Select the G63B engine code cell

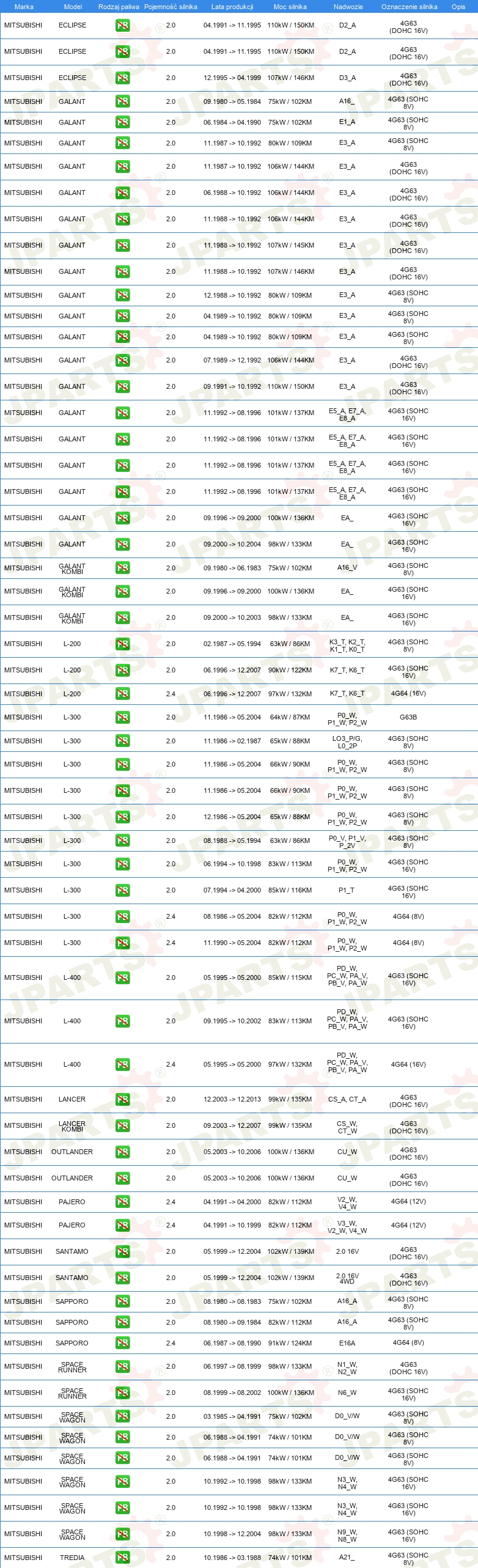click(x=408, y=717)
